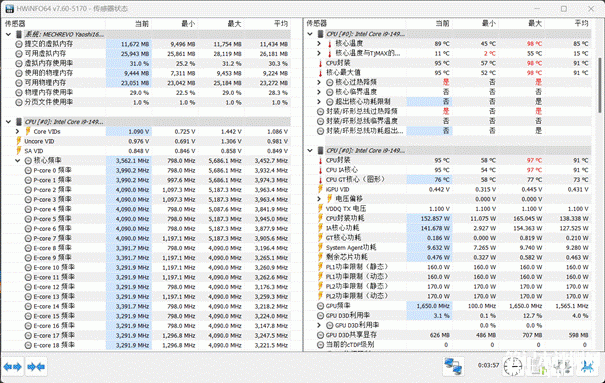This screenshot has width=605, height=383.
Task: Click the lightning icon beside CPU封装功耗
Action: click(320, 218)
